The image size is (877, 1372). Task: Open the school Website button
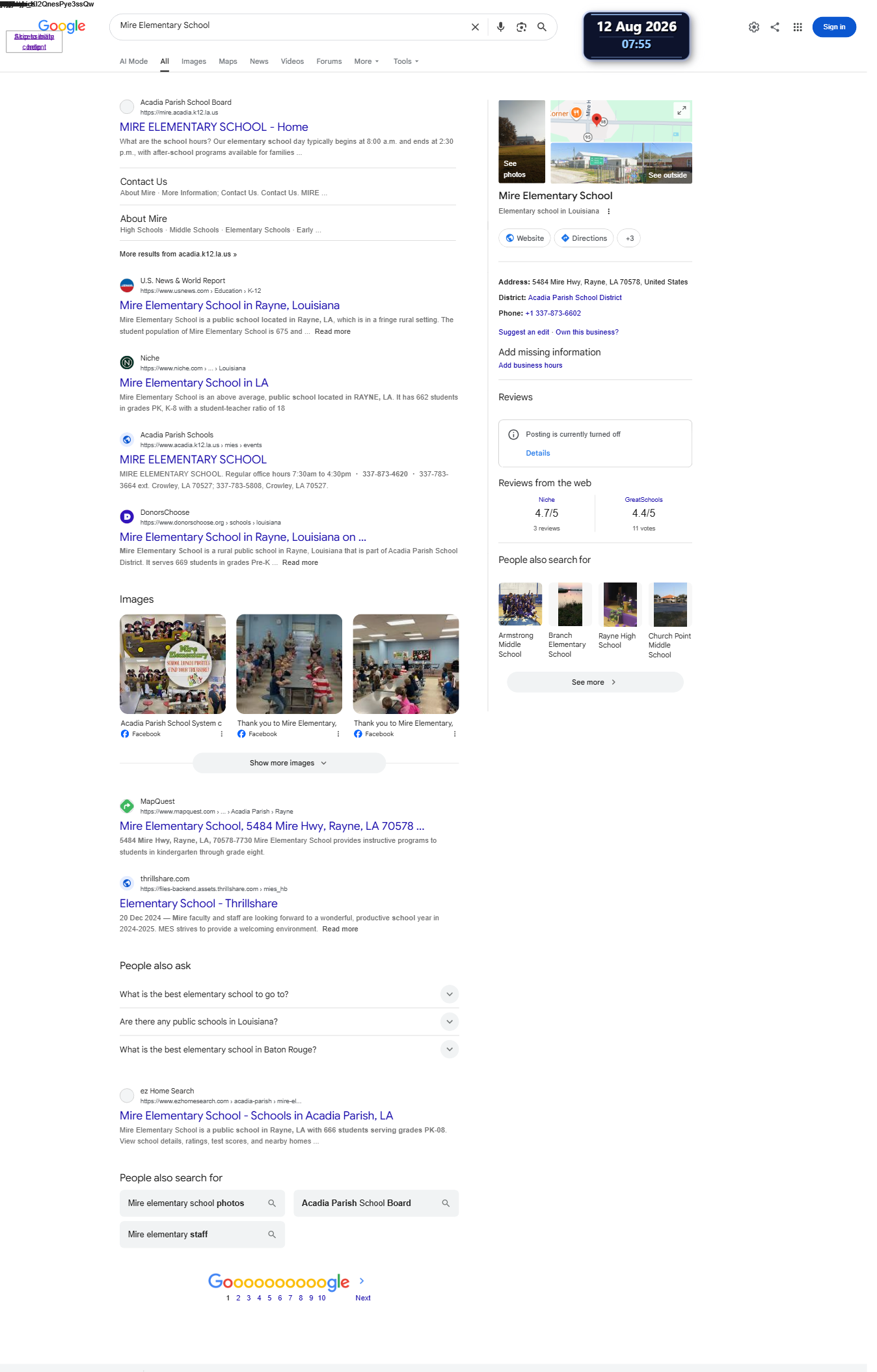pos(524,238)
